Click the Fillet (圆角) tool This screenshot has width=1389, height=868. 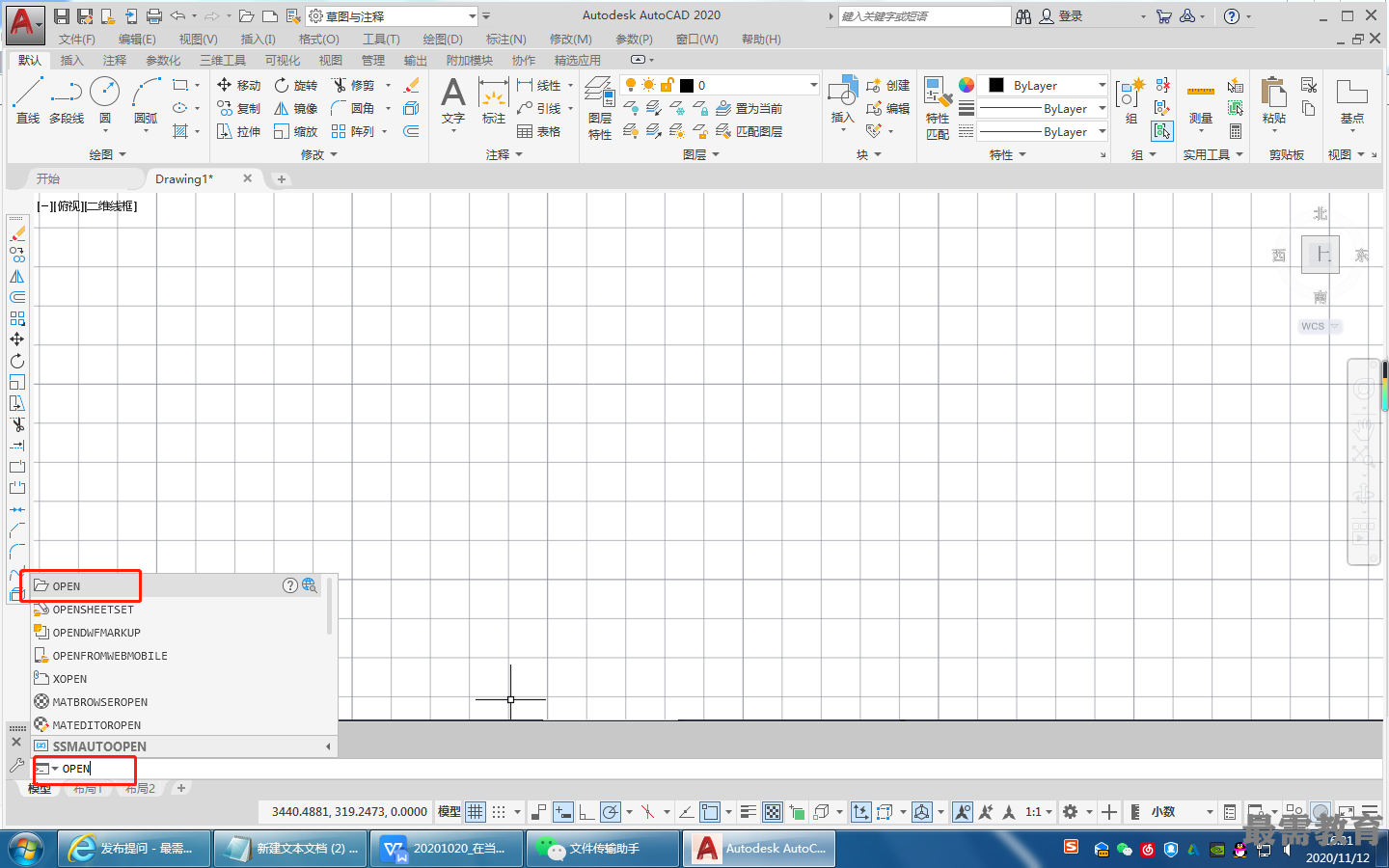(x=353, y=108)
